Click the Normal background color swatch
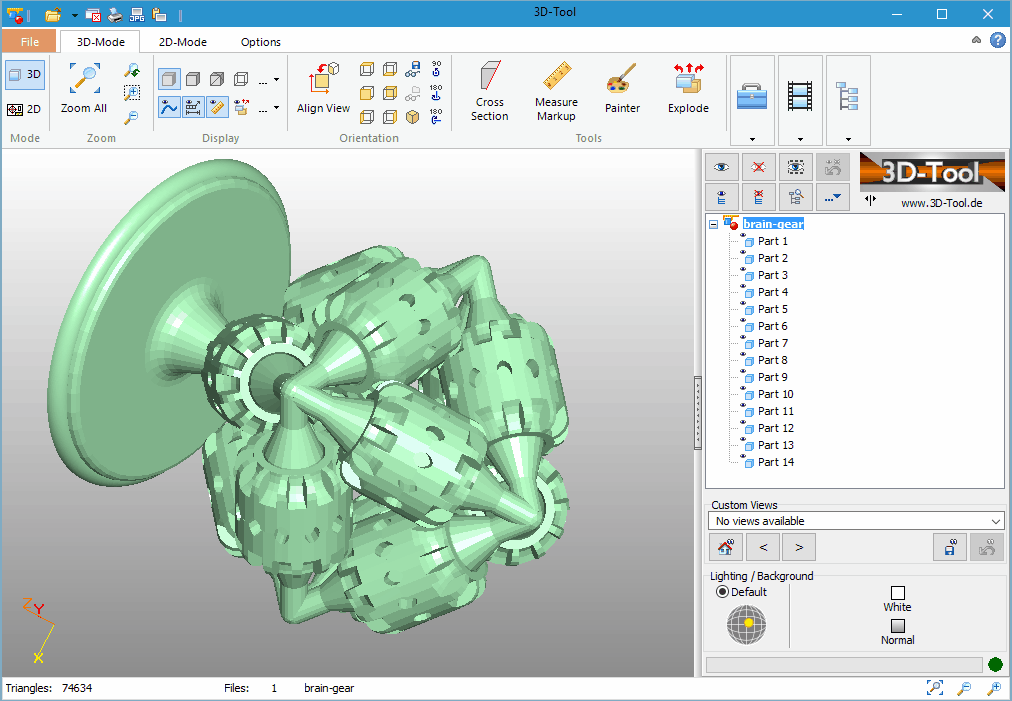Image resolution: width=1012 pixels, height=701 pixels. (x=898, y=625)
